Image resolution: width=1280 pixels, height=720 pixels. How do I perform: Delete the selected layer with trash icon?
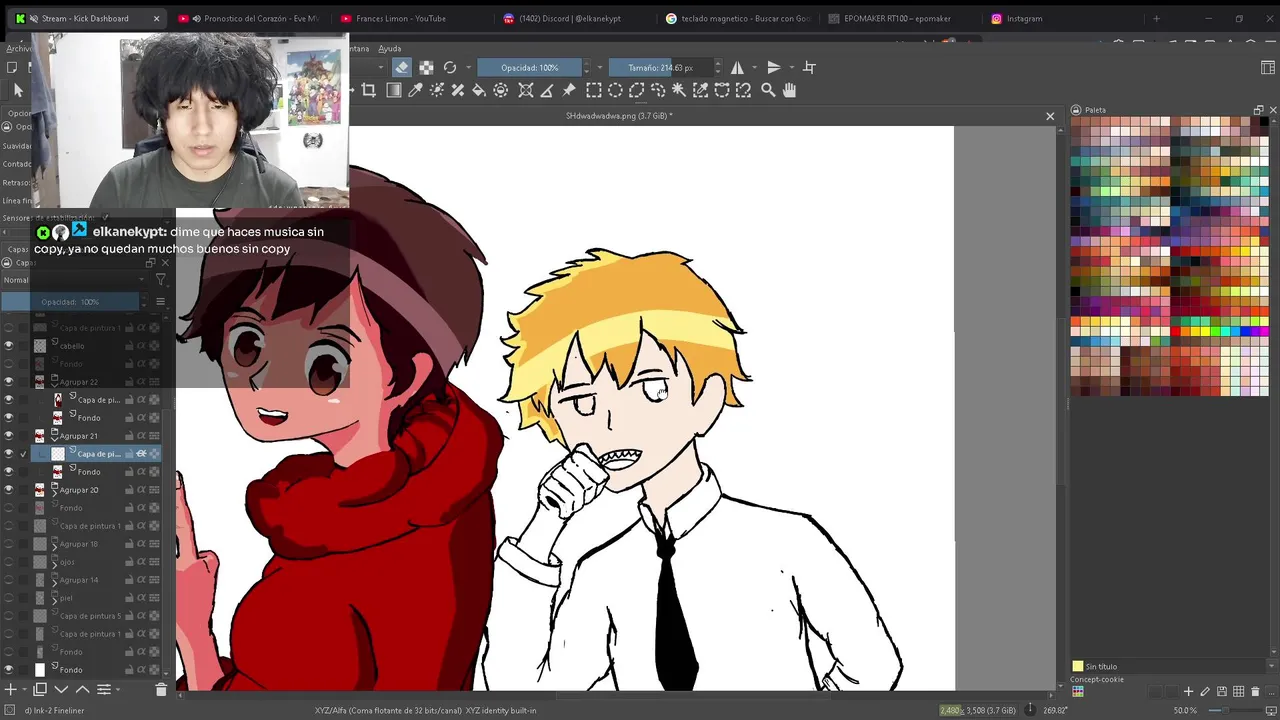point(161,689)
